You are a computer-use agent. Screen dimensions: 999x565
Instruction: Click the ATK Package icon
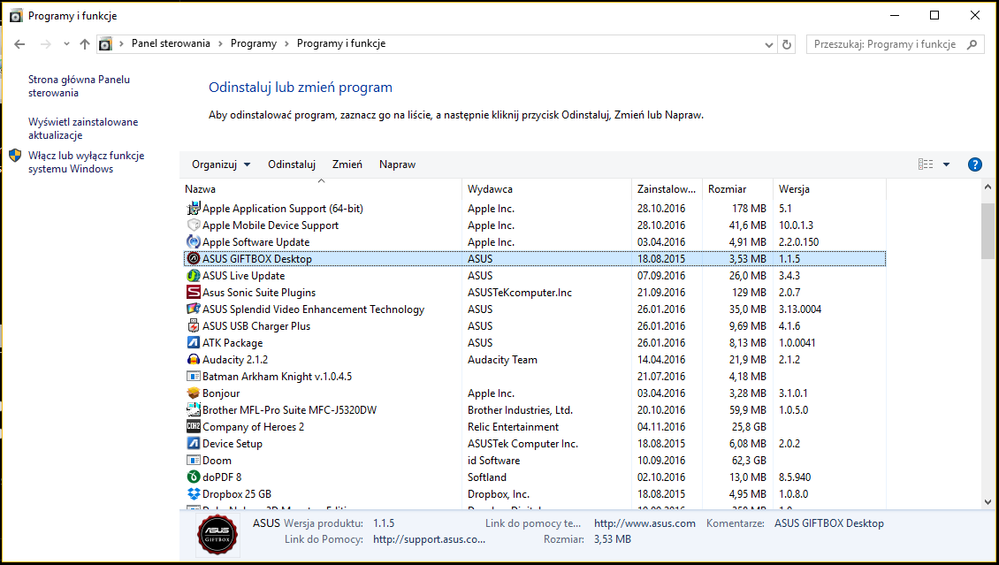tap(193, 343)
